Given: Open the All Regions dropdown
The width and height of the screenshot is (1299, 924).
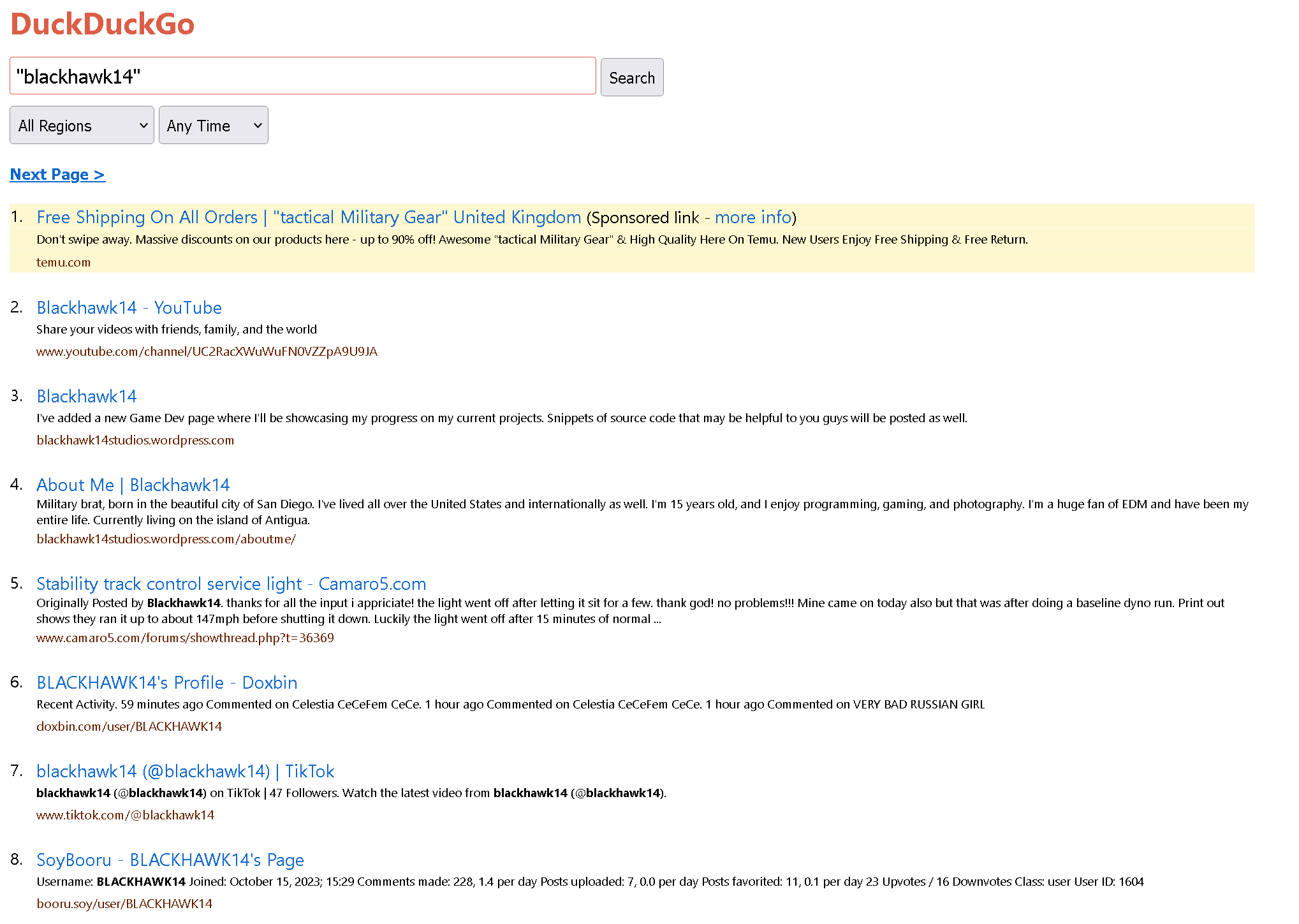Looking at the screenshot, I should pos(82,125).
